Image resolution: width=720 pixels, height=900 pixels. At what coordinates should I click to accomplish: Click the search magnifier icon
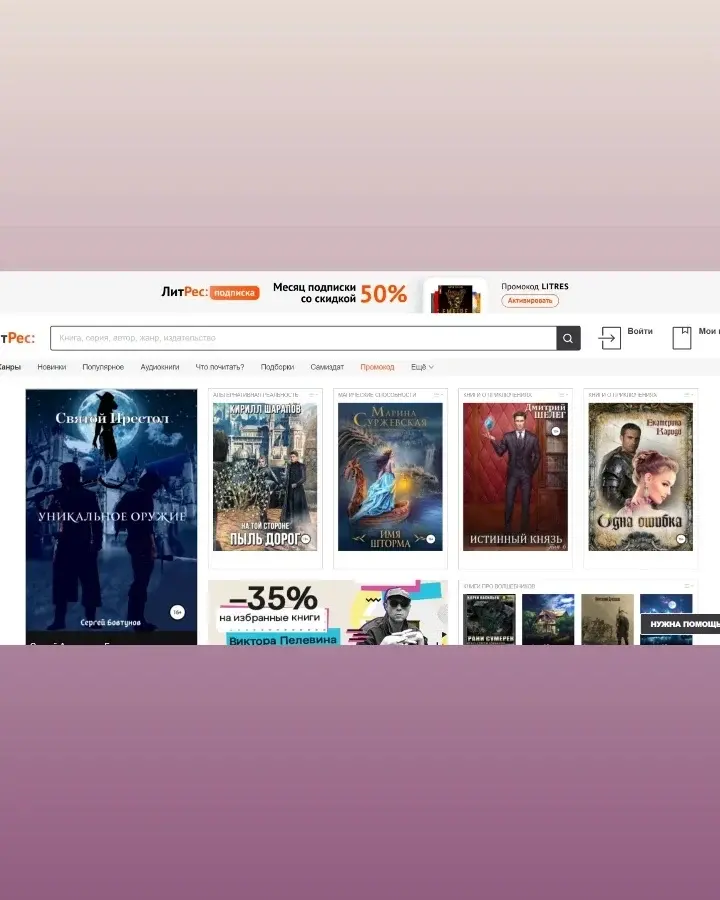tap(569, 338)
